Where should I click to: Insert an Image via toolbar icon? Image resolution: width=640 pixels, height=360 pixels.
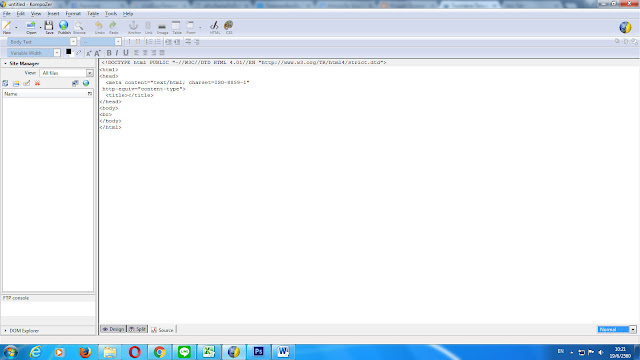pos(162,27)
